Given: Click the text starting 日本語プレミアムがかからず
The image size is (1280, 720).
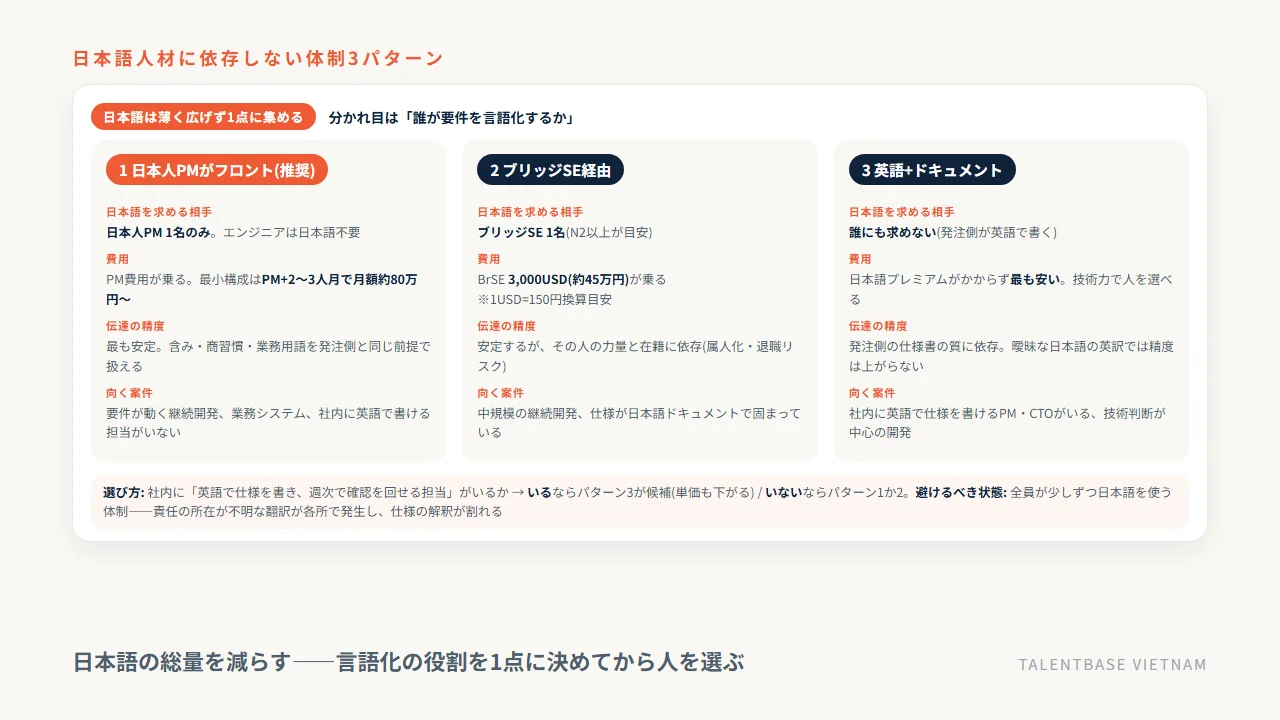Looking at the screenshot, I should (x=1011, y=289).
